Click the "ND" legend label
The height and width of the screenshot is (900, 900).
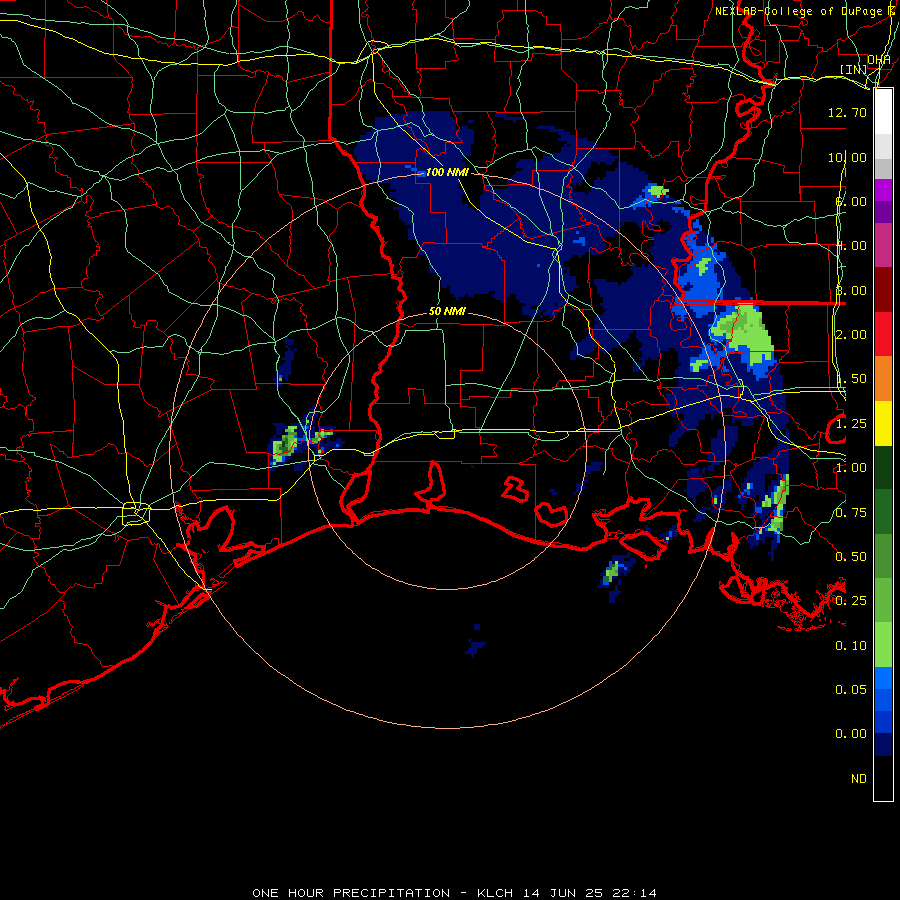point(859,779)
